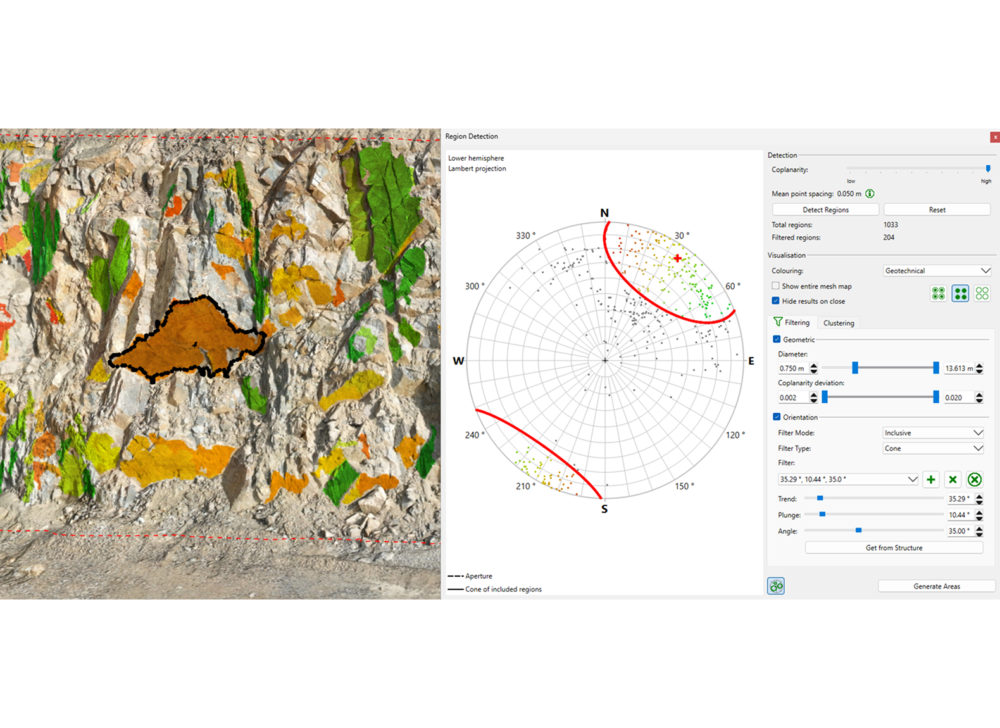Select the filled-circles region display icon
This screenshot has height=728, width=1000.
click(960, 293)
